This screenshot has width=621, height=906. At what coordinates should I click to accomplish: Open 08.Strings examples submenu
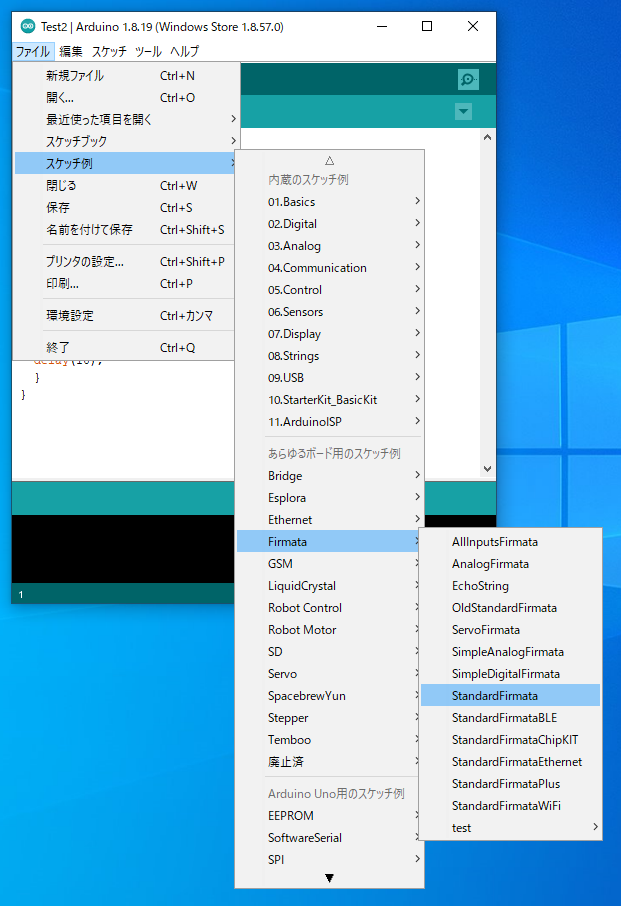point(330,355)
